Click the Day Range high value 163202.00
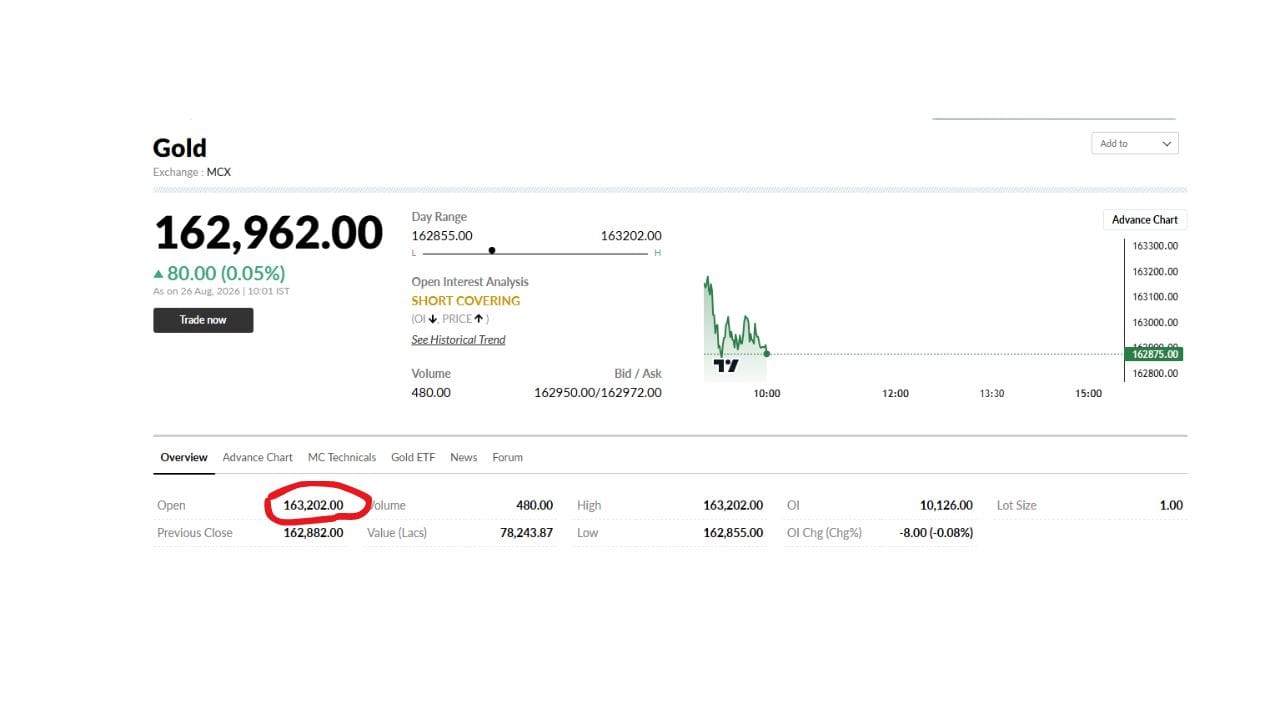 coord(631,236)
